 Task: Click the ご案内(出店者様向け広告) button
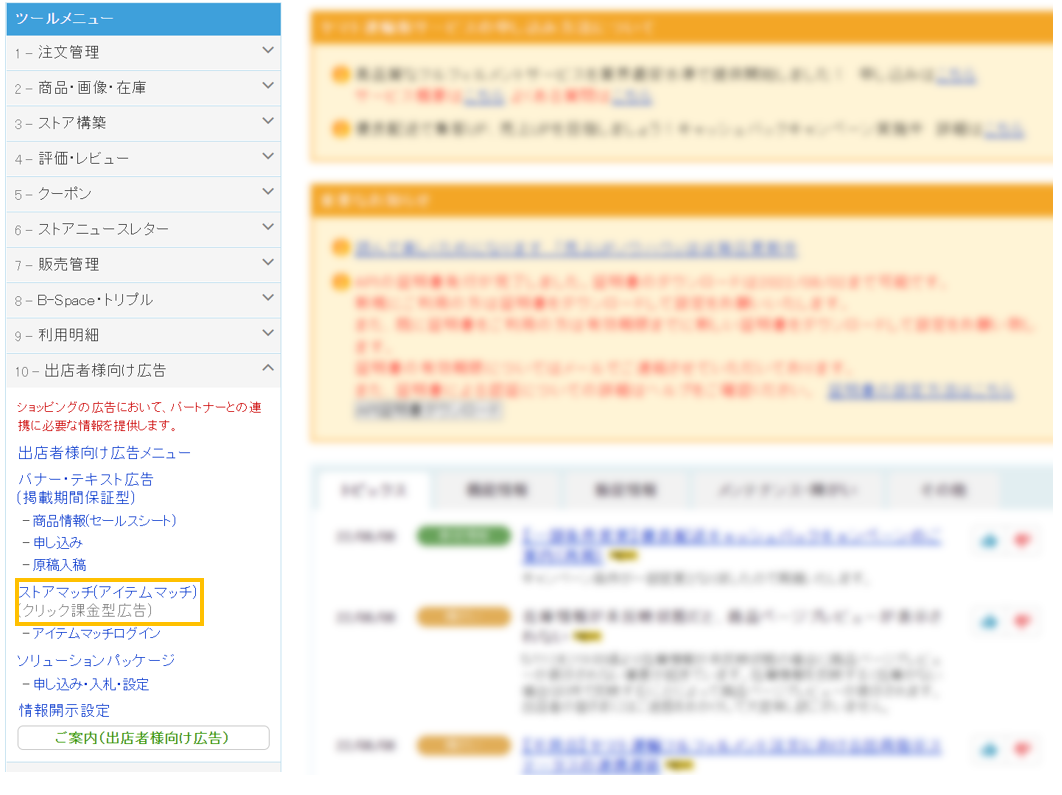pyautogui.click(x=144, y=737)
